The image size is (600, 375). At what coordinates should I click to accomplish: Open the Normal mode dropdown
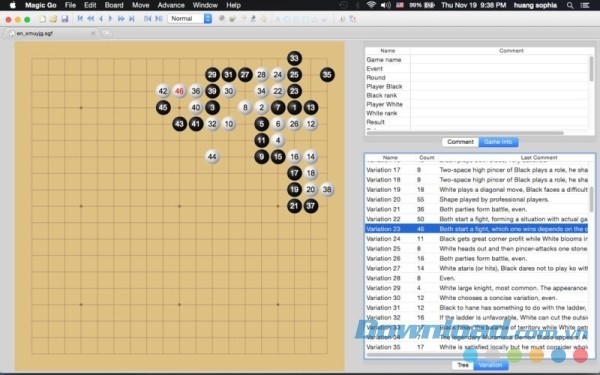click(x=190, y=18)
